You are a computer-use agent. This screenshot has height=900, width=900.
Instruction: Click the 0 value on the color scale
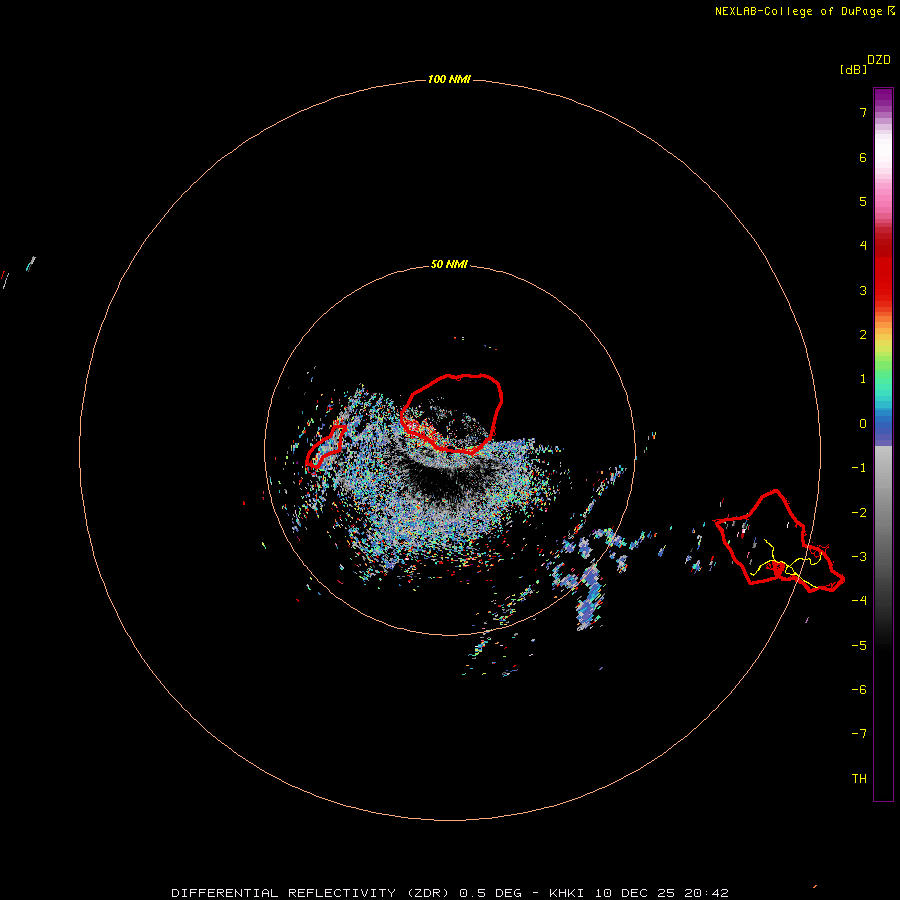(x=863, y=424)
